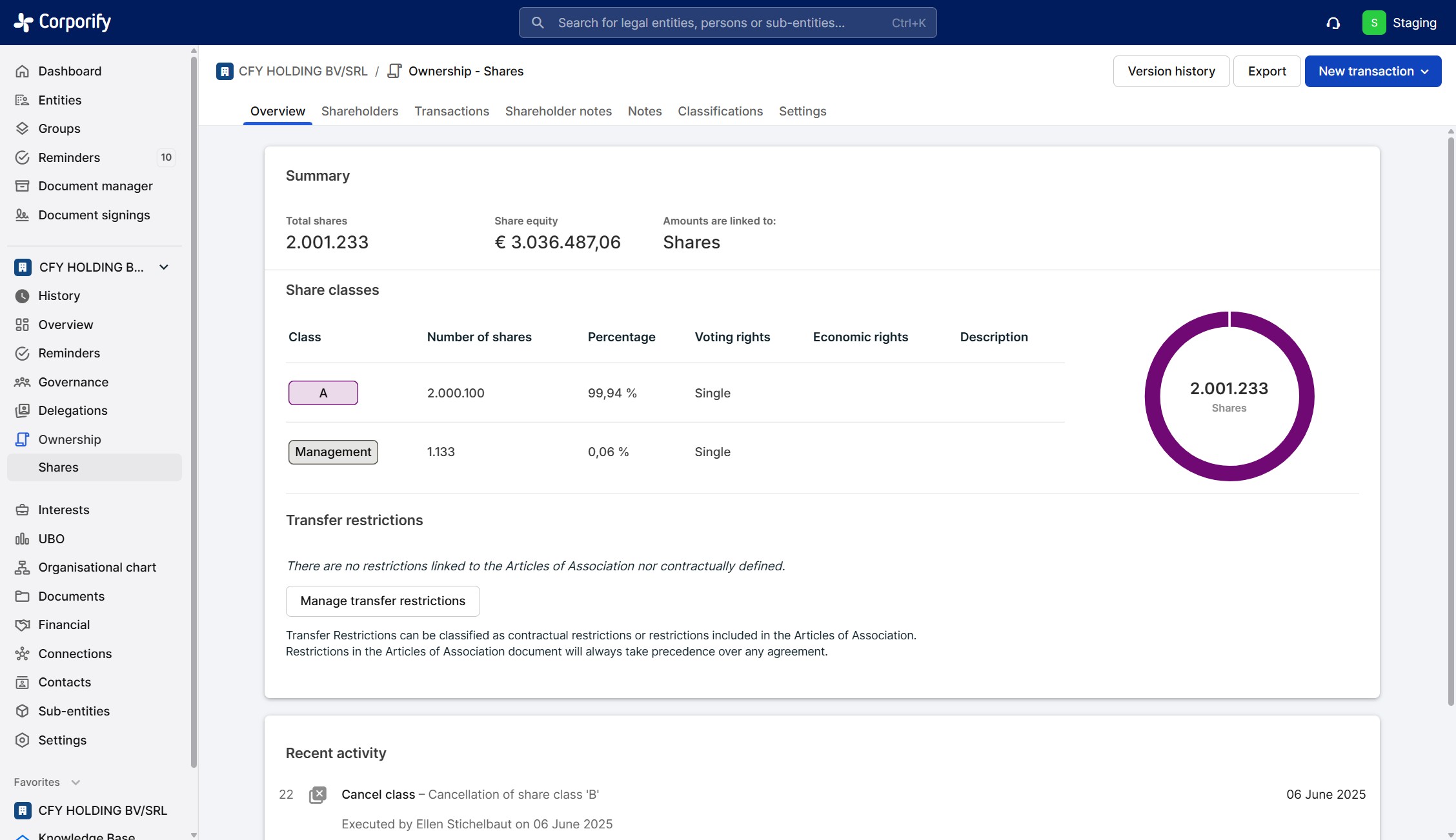Screen dimensions: 1456x840
Task: Click the Cancel class activity icon
Action: pyautogui.click(x=318, y=795)
